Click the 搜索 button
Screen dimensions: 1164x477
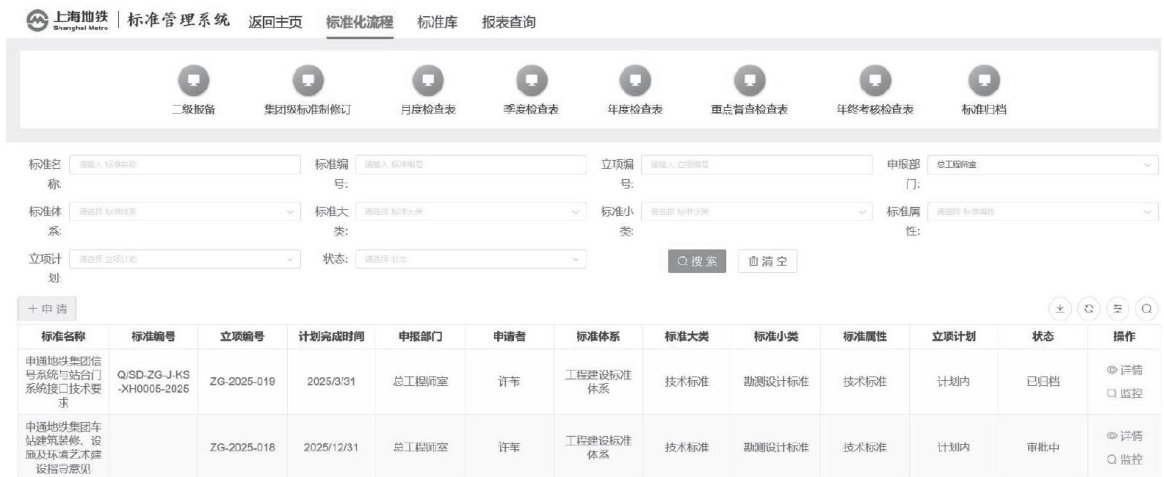(696, 261)
